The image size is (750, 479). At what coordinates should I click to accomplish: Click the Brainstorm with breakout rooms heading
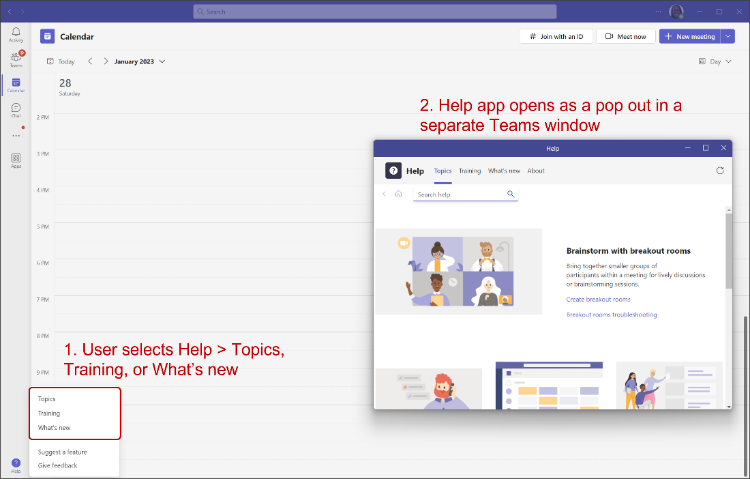pos(629,251)
